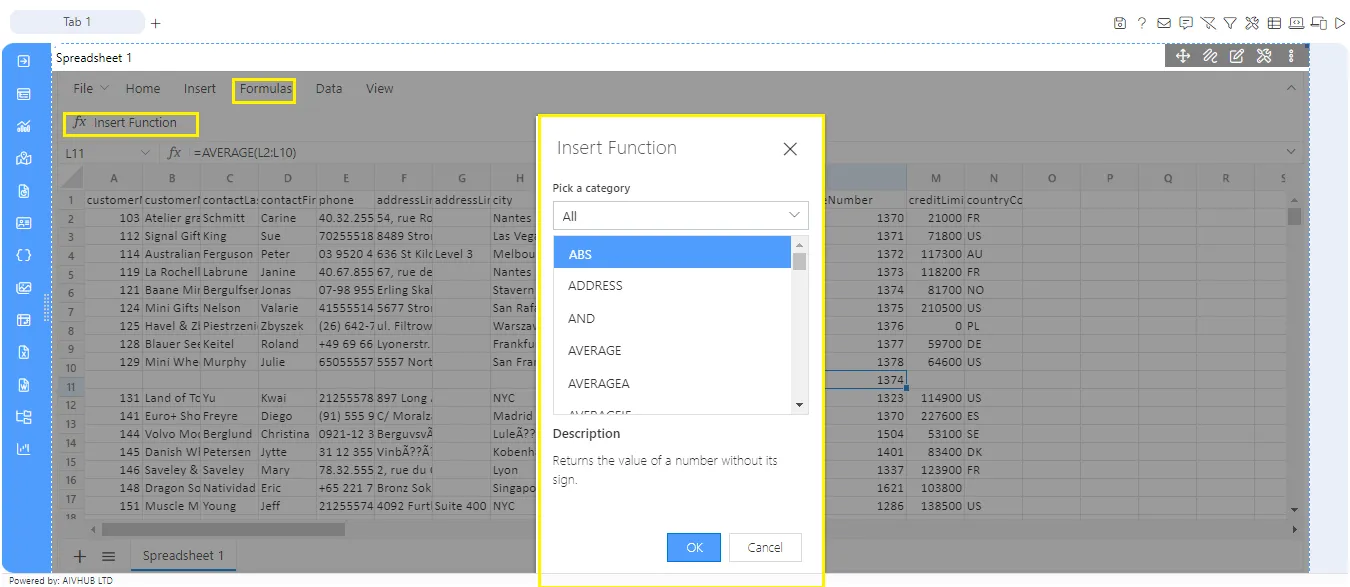The image size is (1350, 587).
Task: Click Cancel in Insert Function dialog
Action: [x=765, y=547]
